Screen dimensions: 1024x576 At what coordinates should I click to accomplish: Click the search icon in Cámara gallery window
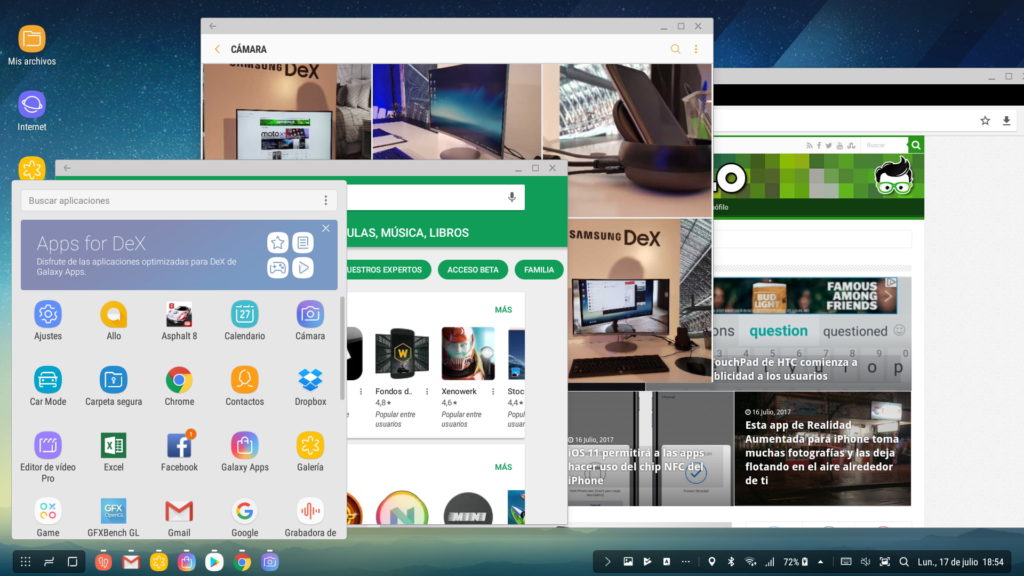coord(675,49)
